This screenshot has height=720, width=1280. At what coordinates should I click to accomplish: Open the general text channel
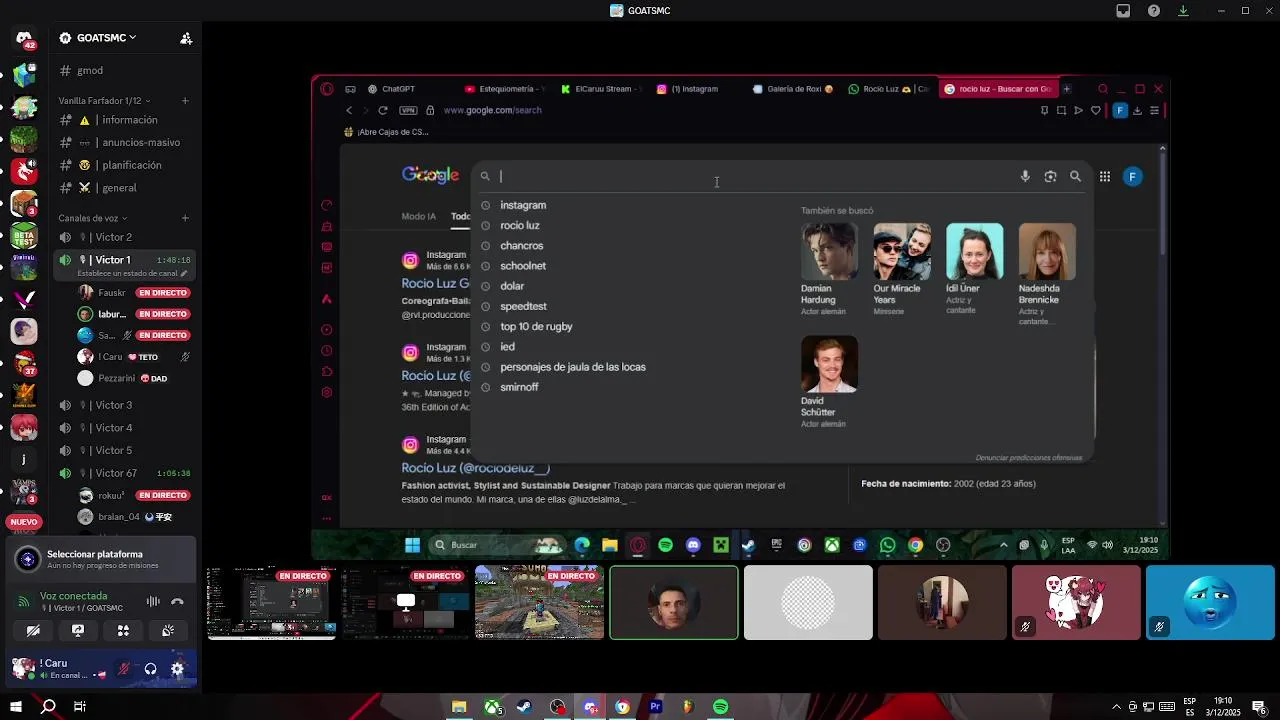click(x=125, y=188)
